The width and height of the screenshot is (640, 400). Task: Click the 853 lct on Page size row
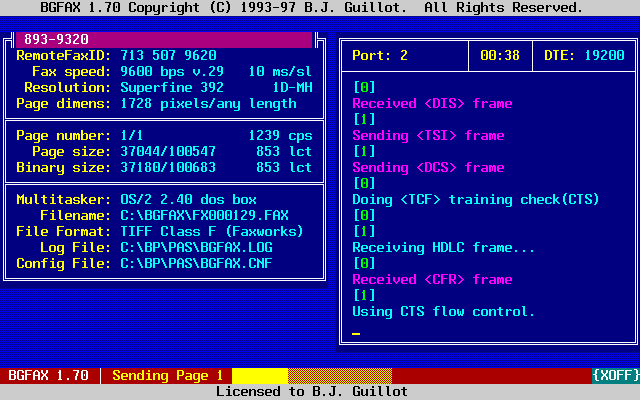[284, 151]
